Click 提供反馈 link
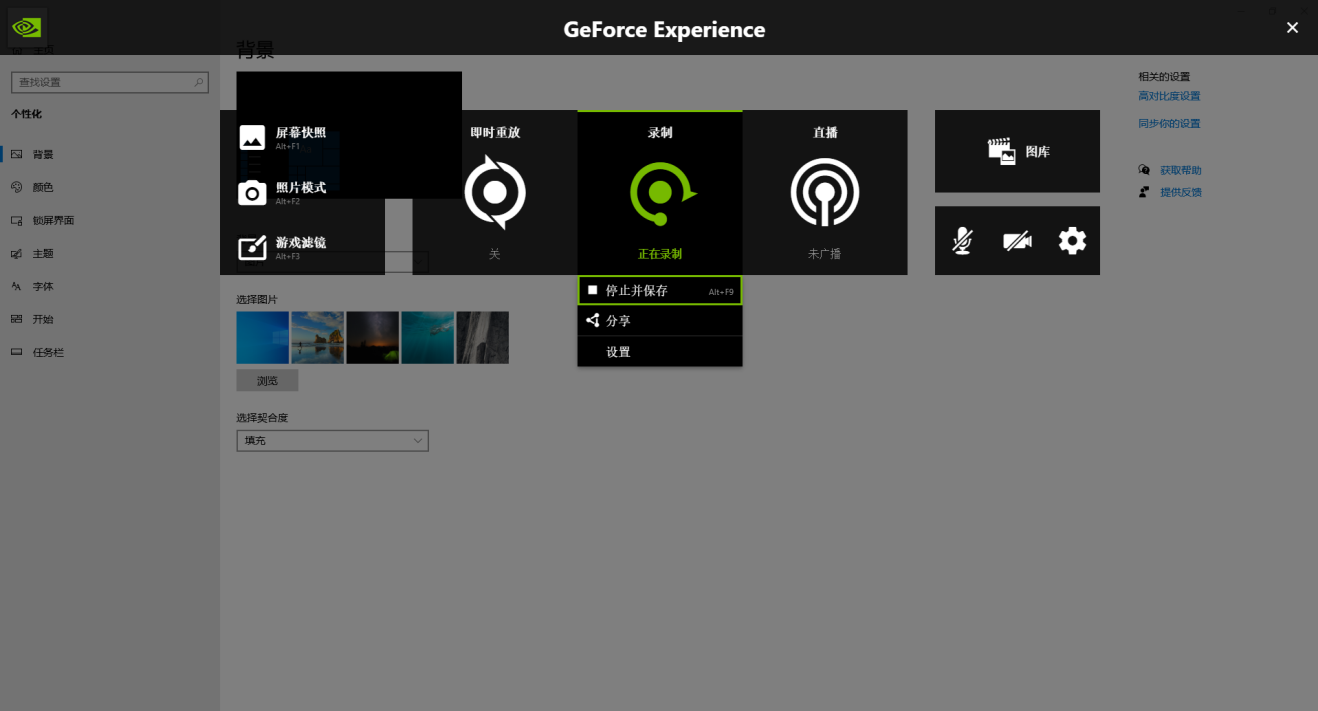This screenshot has width=1318, height=711. (x=1181, y=192)
